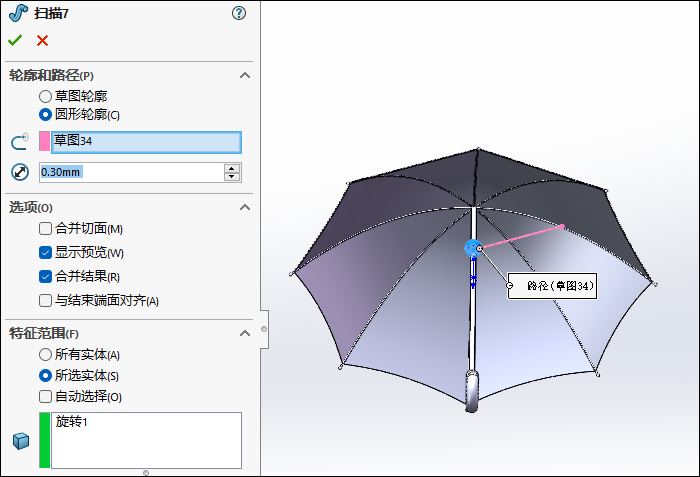Select the 草图轮廓 radio option
Image resolution: width=700 pixels, height=477 pixels.
click(45, 96)
